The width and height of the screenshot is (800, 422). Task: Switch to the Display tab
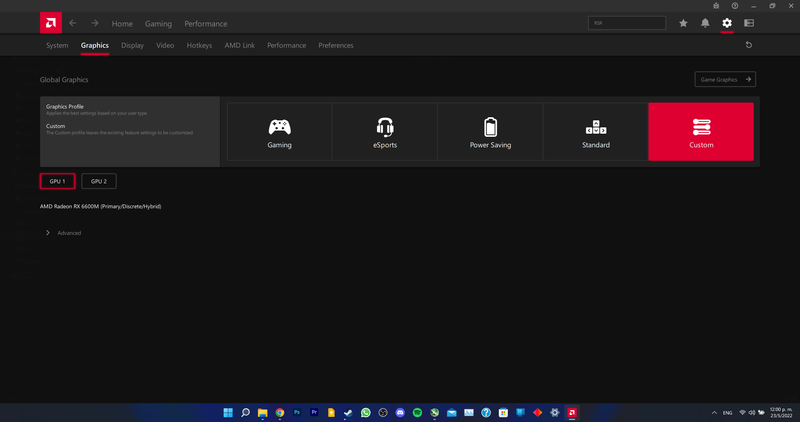(133, 45)
